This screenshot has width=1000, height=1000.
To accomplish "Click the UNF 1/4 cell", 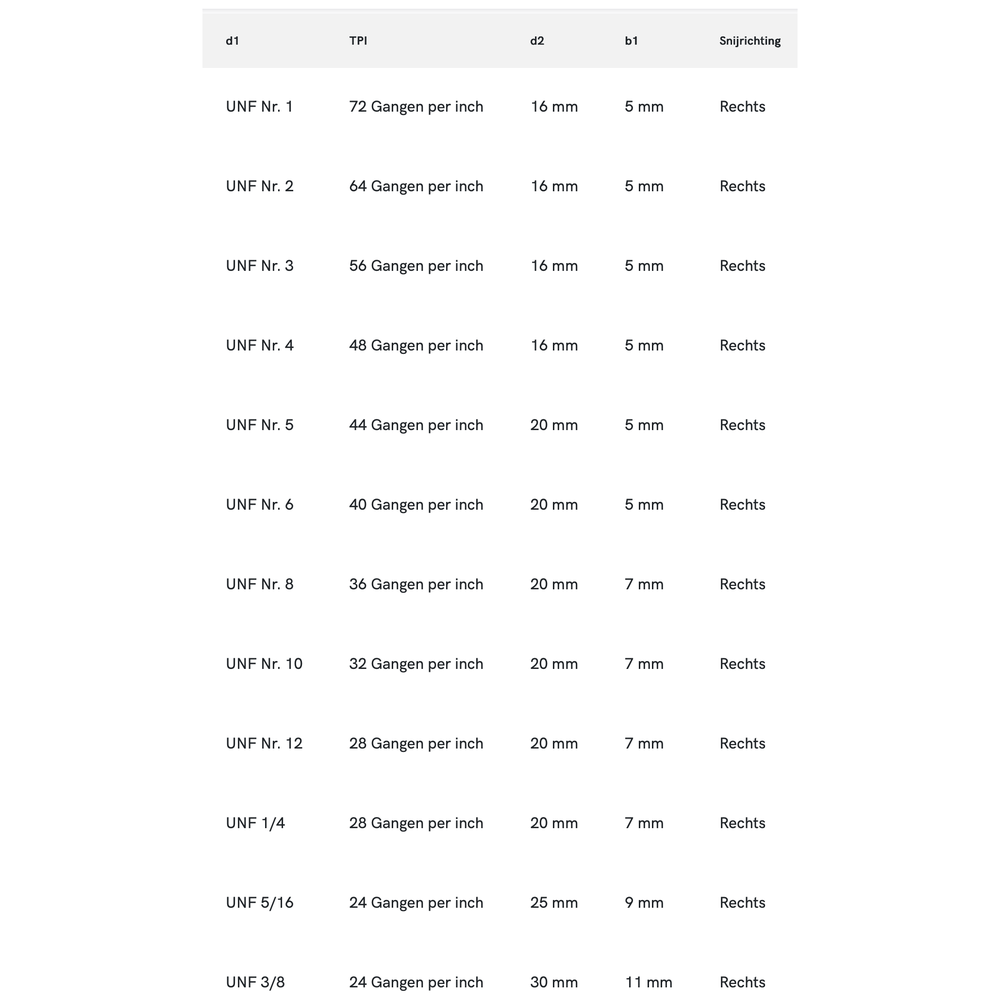I will (256, 823).
